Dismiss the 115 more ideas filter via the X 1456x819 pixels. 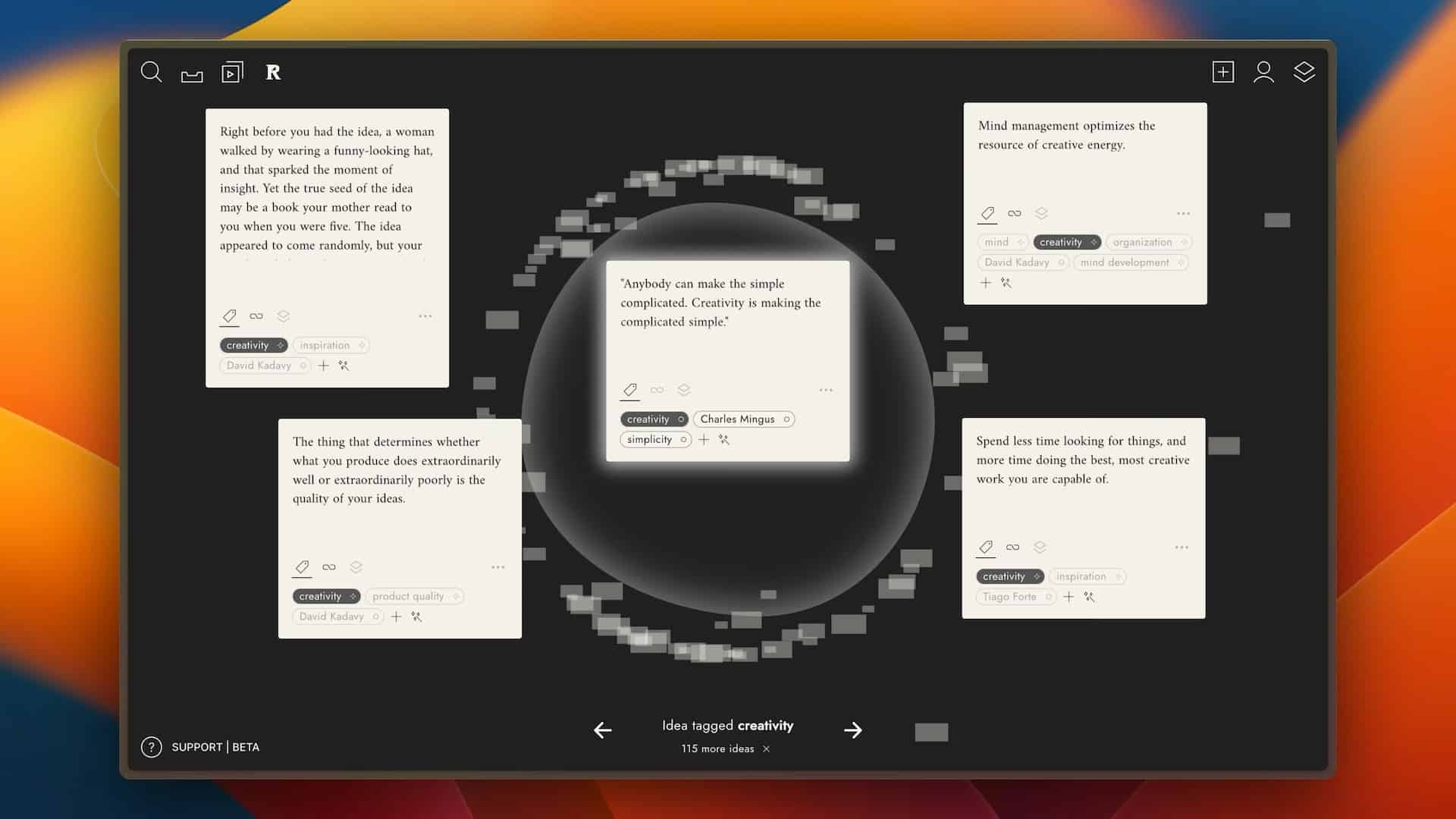click(766, 748)
